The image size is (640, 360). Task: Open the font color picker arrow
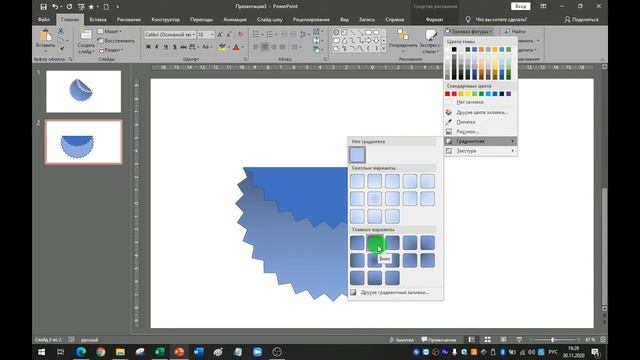(242, 48)
